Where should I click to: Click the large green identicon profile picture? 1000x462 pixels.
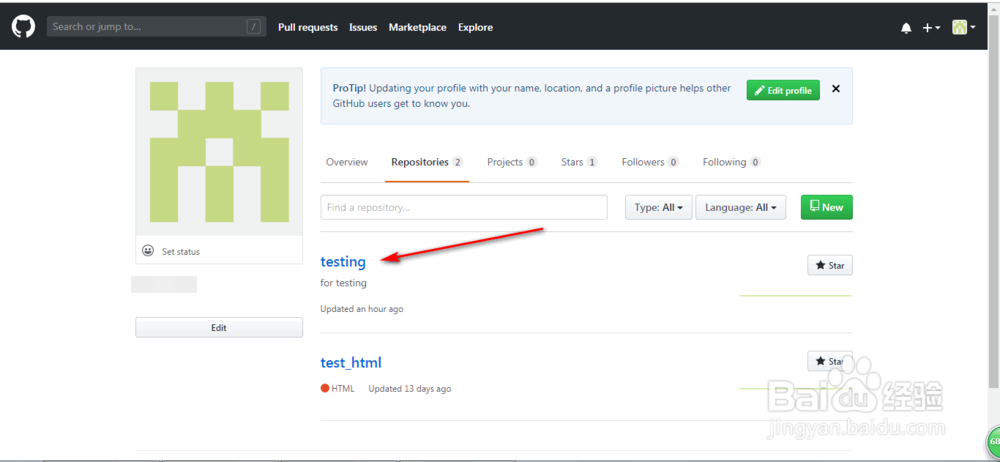[x=219, y=151]
